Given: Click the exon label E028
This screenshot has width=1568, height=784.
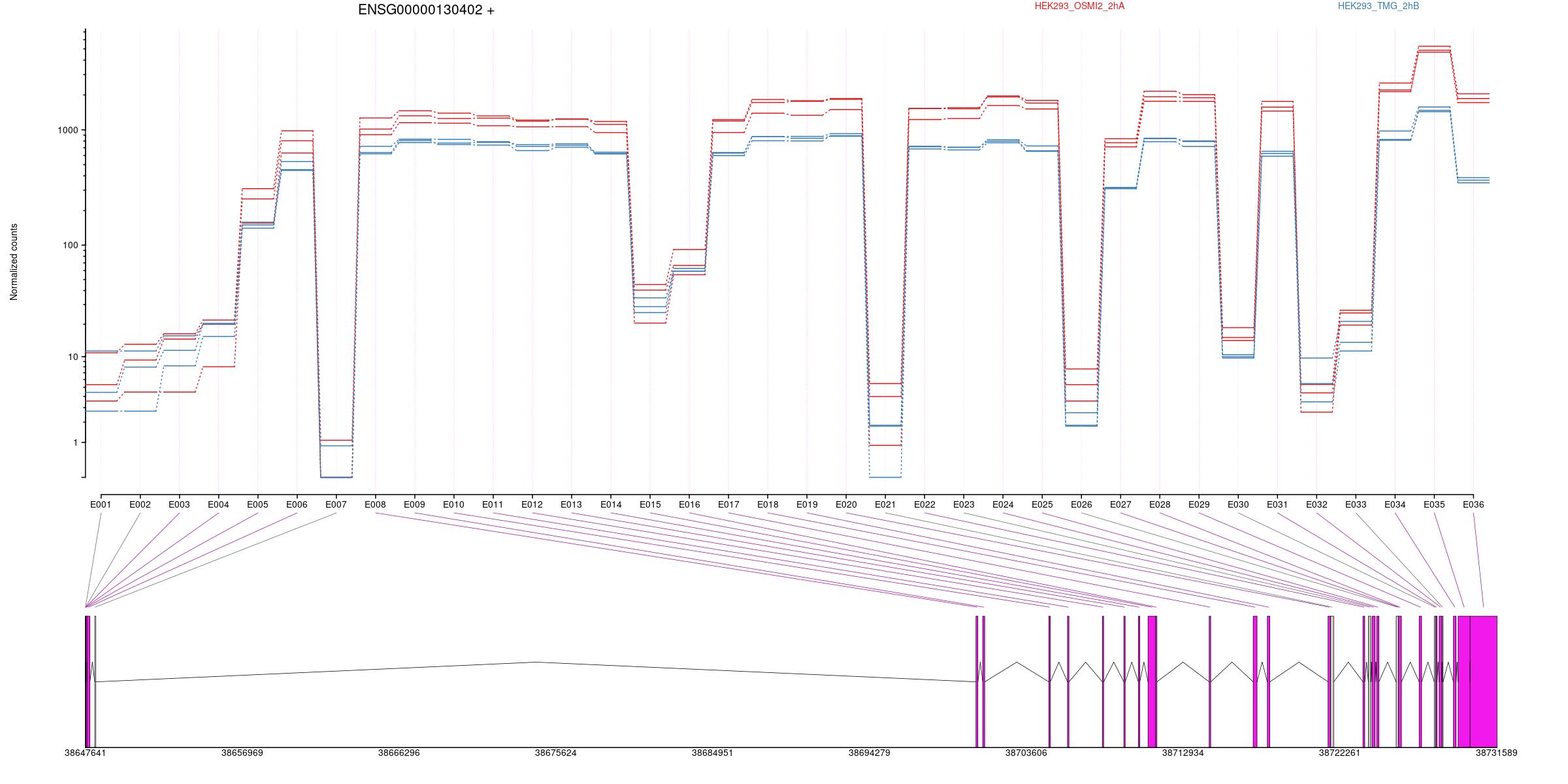Looking at the screenshot, I should (1160, 504).
